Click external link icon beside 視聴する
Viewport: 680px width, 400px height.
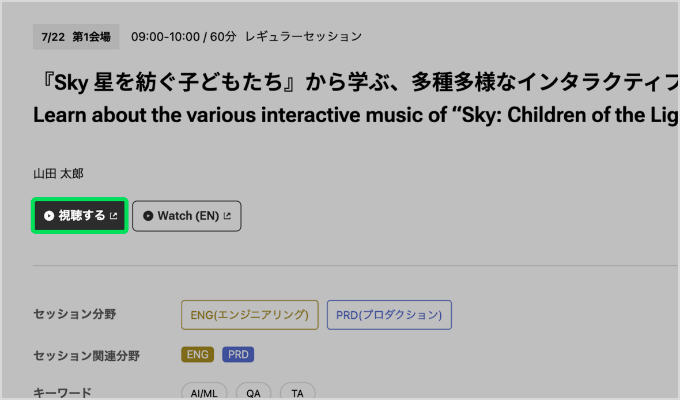point(114,216)
